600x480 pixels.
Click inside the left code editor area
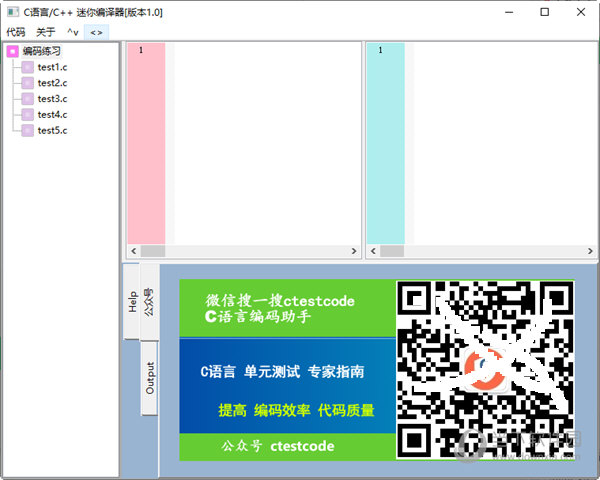(267, 144)
